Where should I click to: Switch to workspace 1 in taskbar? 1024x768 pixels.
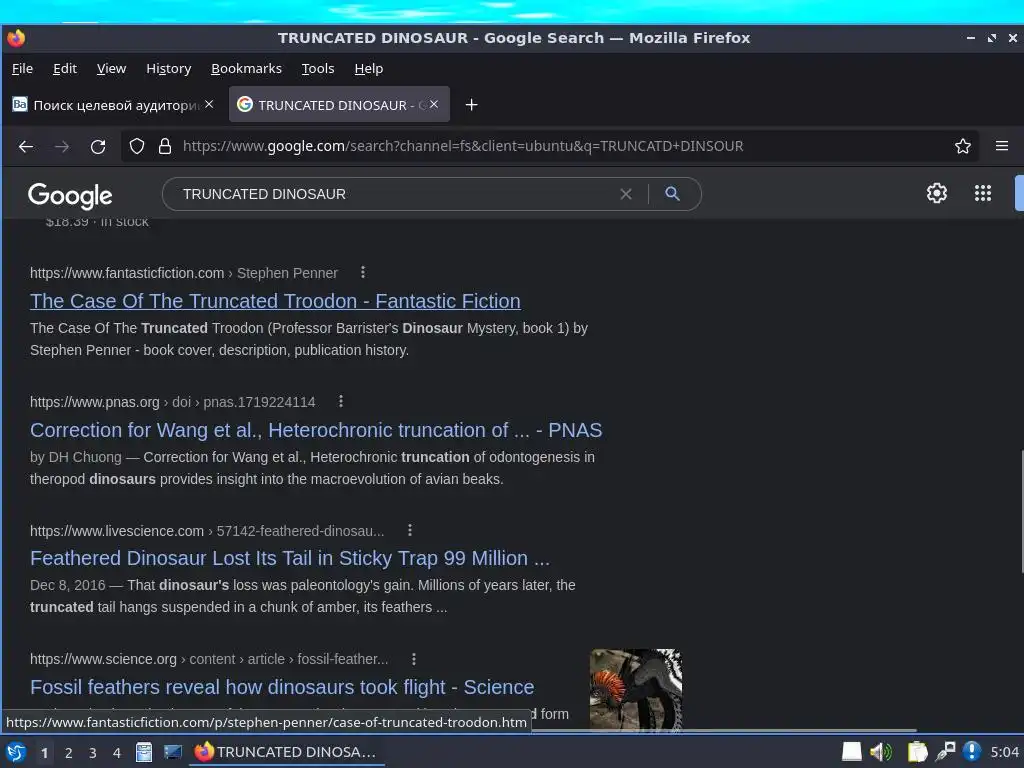pos(44,753)
